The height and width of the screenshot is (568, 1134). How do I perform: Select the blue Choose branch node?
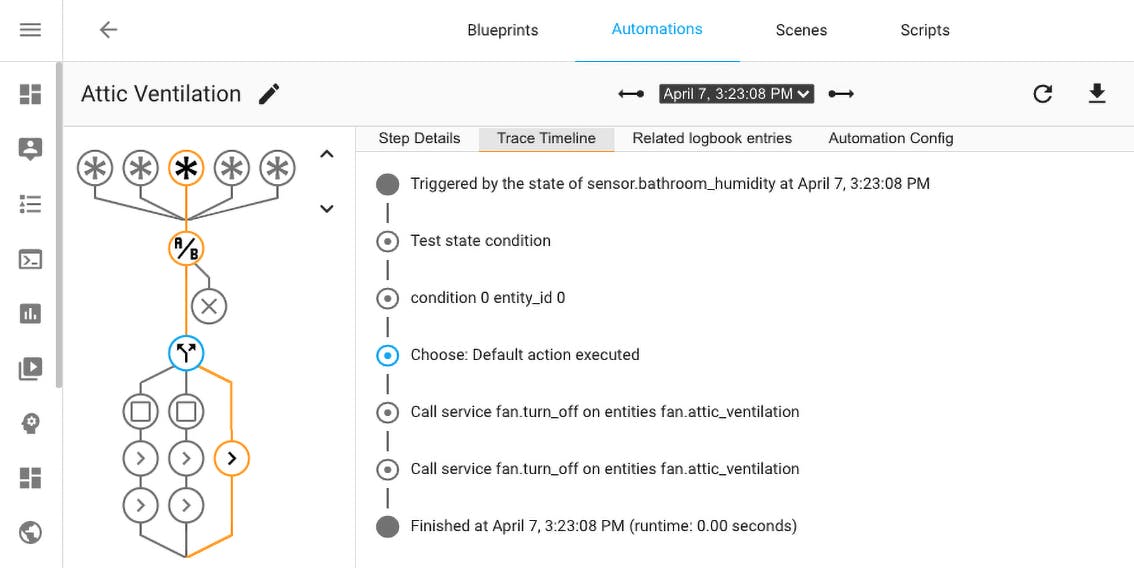[186, 352]
